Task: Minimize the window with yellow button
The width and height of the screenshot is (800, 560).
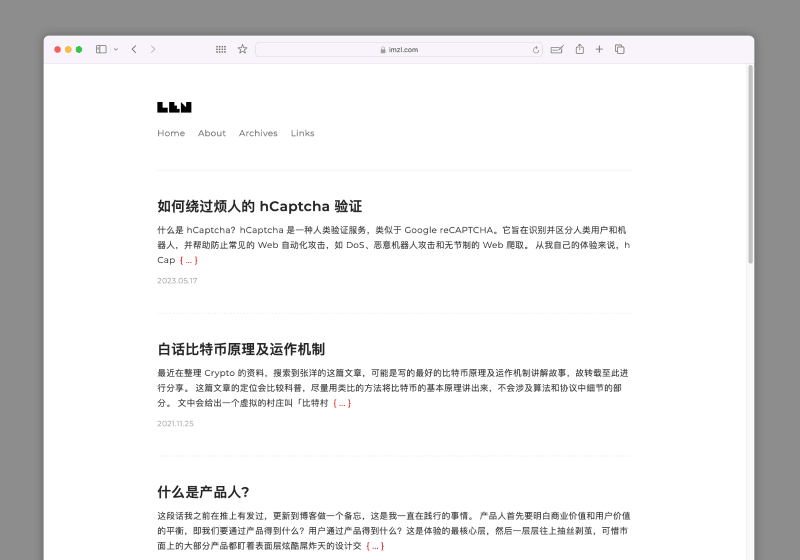Action: tap(68, 49)
